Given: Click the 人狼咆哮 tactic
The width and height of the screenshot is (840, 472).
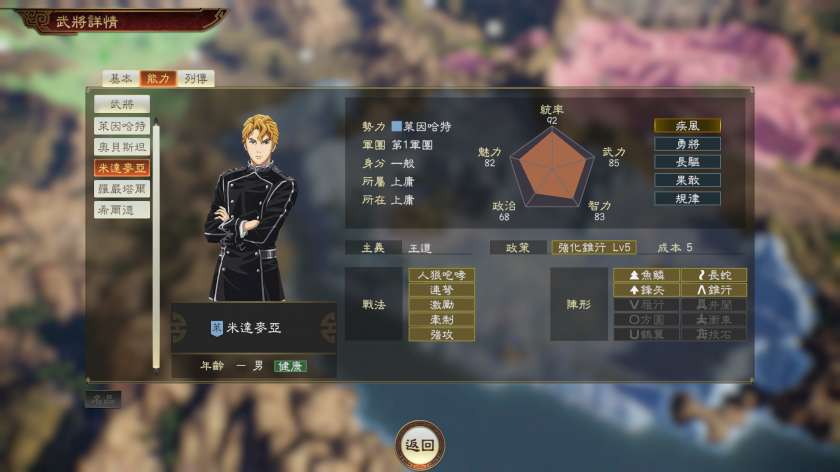Looking at the screenshot, I should pos(441,275).
